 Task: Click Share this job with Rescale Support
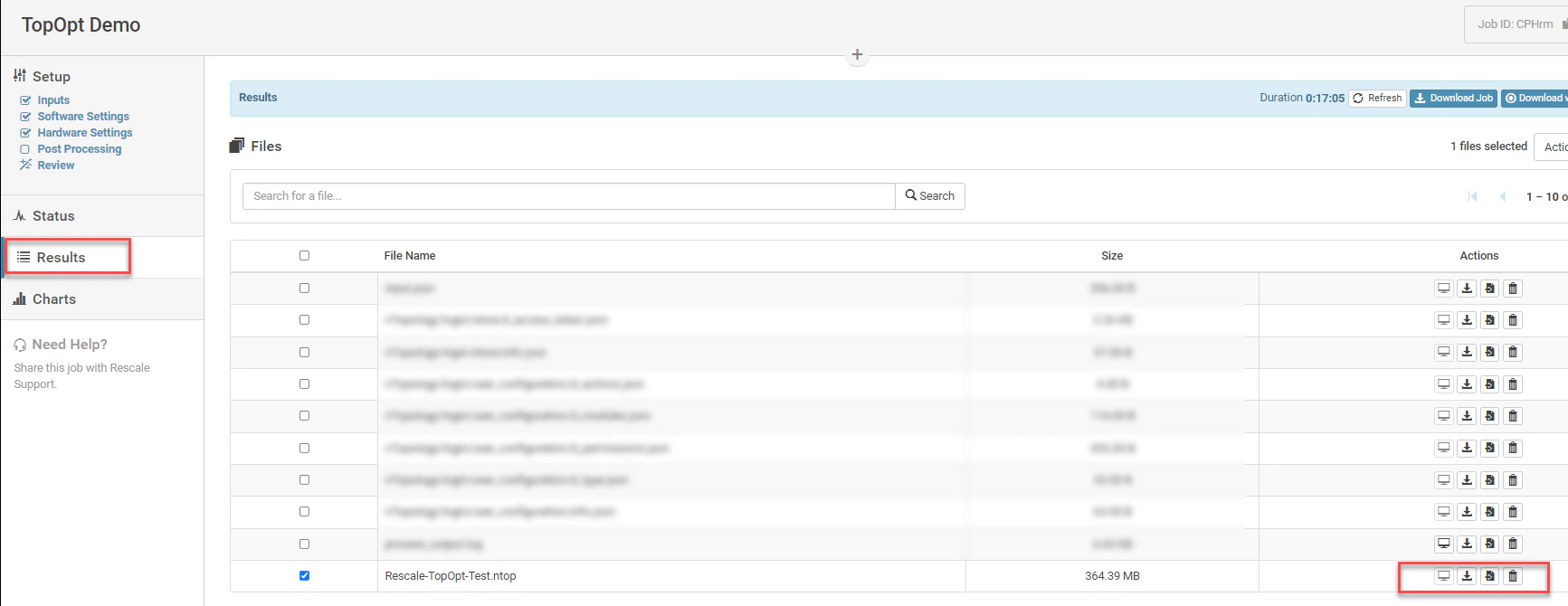[x=81, y=376]
